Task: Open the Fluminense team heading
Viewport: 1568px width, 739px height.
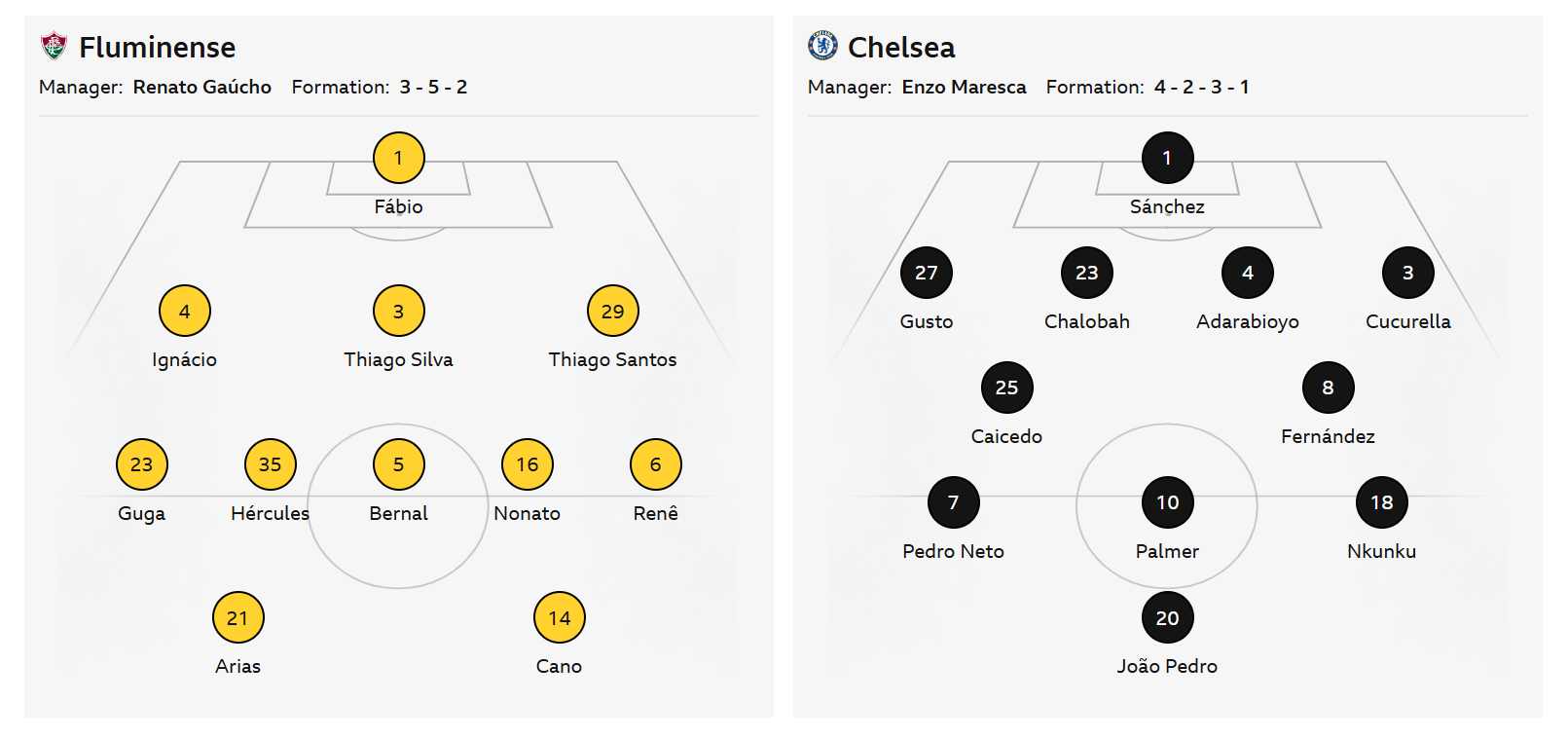Action: (x=157, y=47)
